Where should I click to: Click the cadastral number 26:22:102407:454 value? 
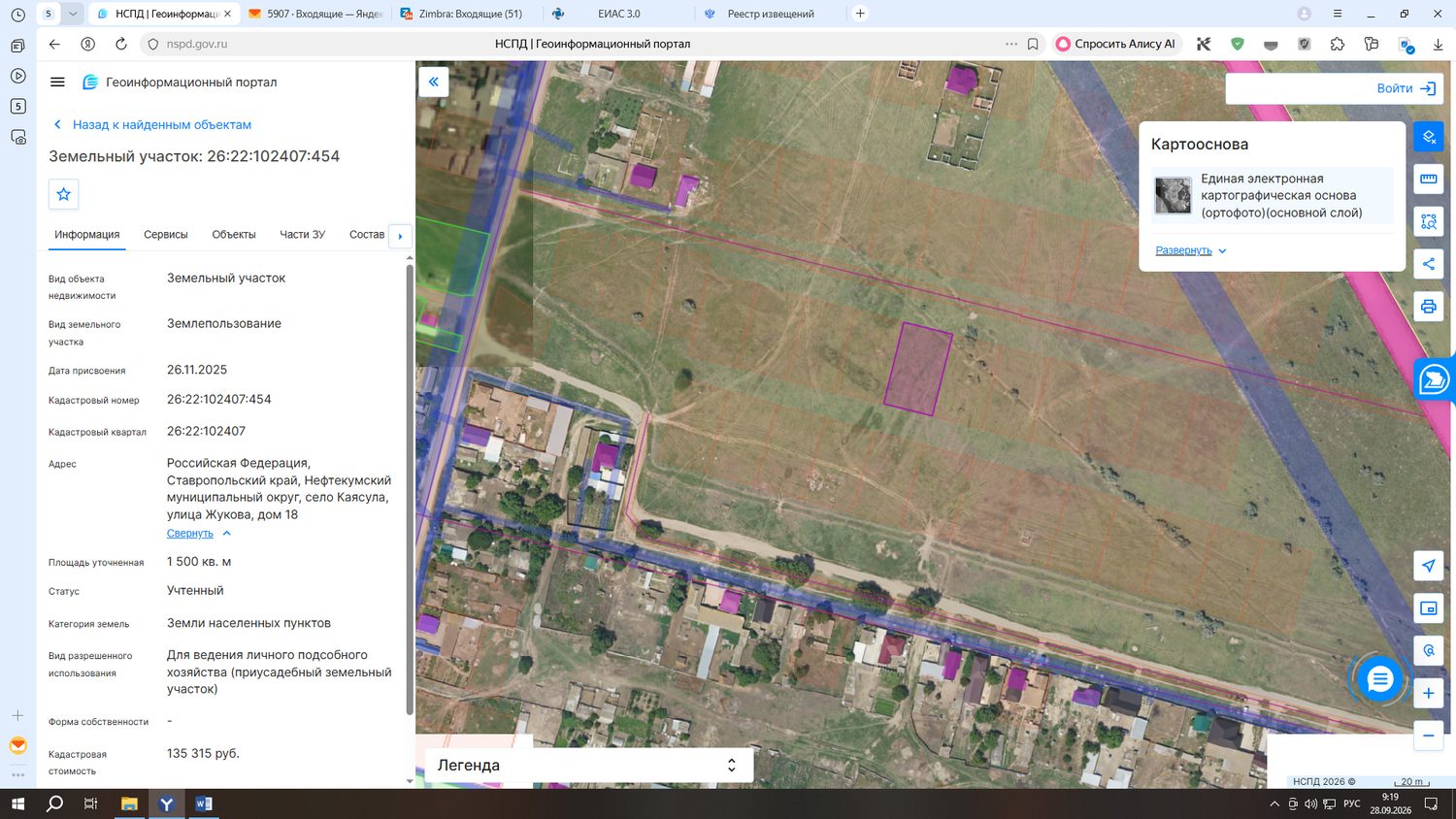[x=219, y=400]
